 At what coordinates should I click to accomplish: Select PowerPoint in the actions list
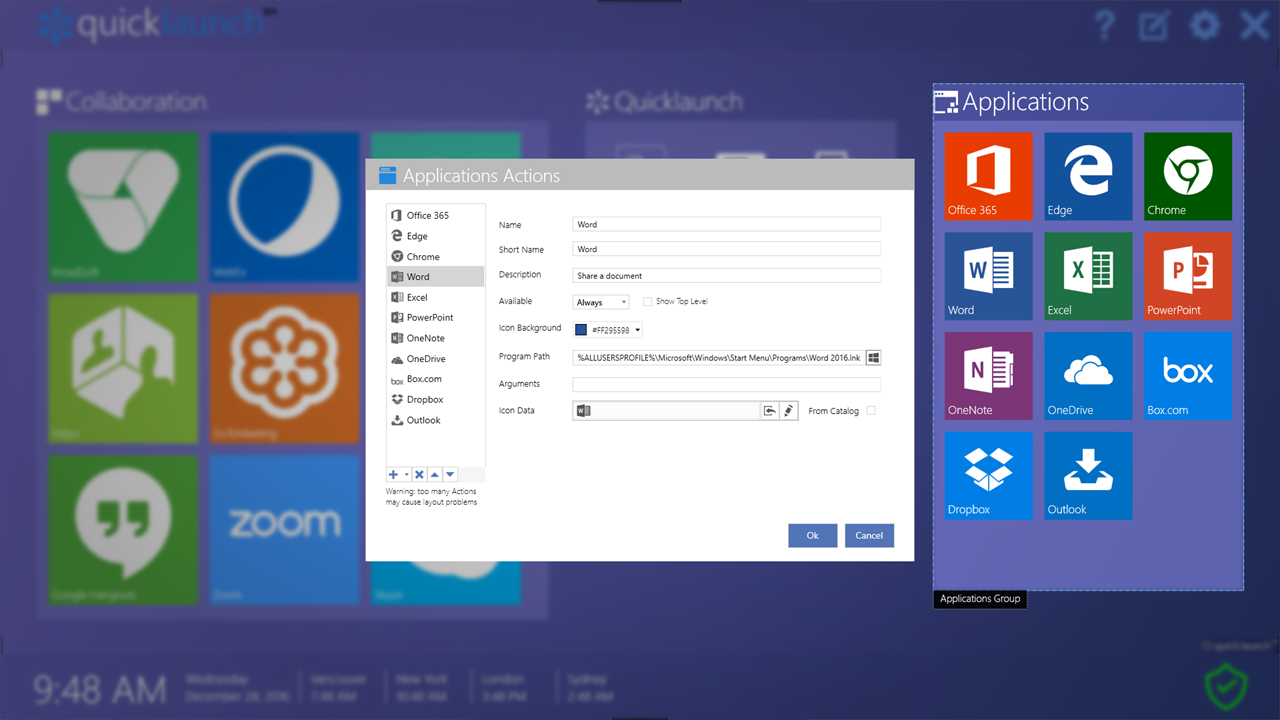(436, 317)
